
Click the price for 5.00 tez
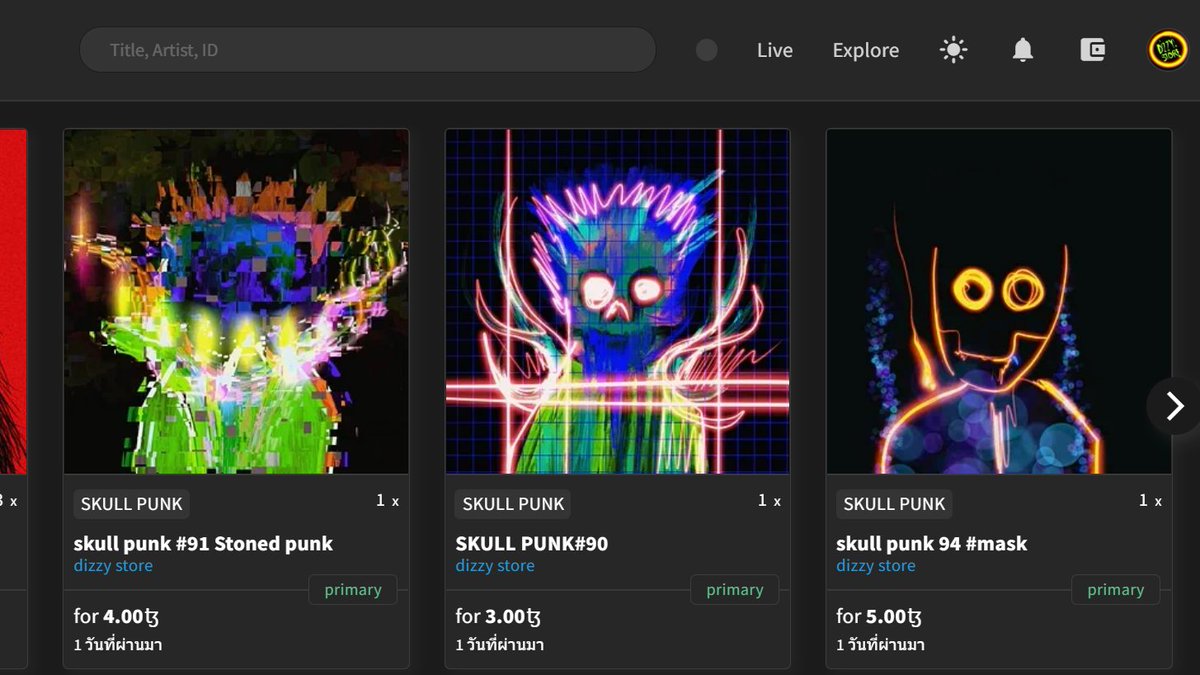880,616
